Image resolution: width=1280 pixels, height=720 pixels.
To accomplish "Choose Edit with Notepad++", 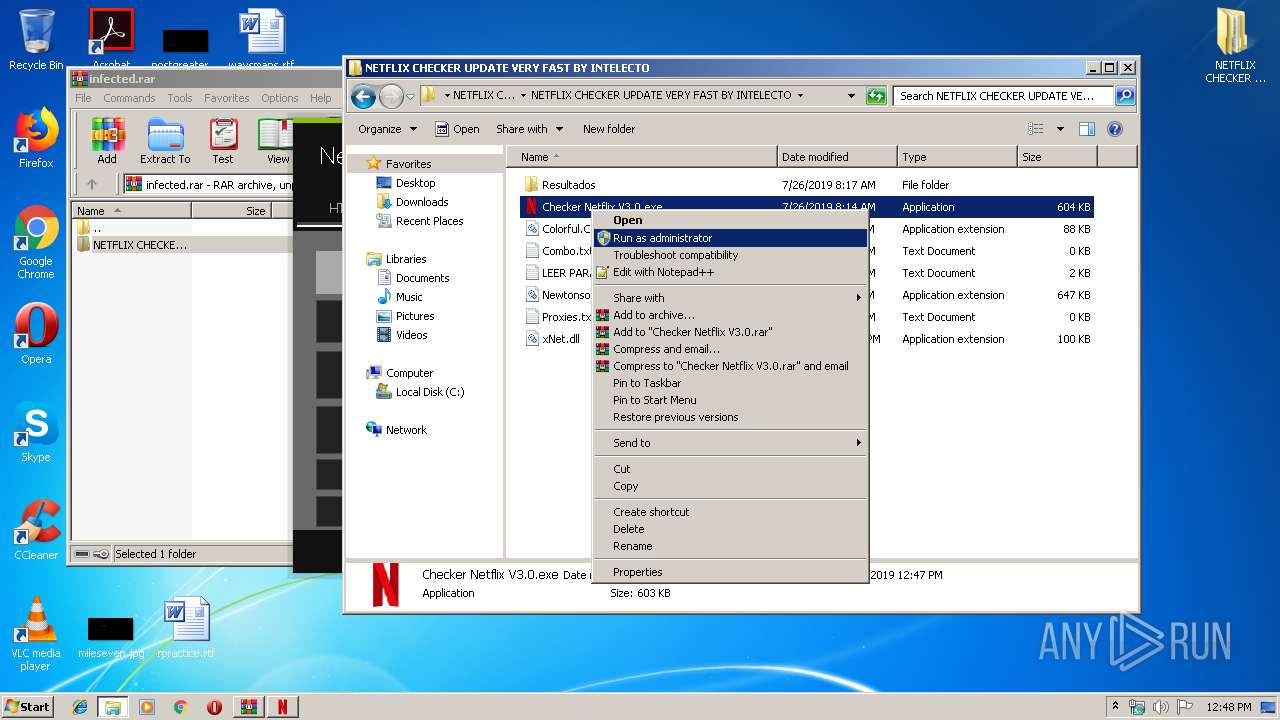I will coord(730,272).
